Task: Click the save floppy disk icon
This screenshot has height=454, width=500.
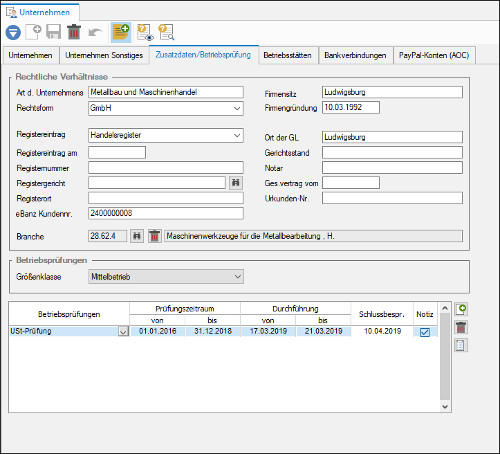Action: 53,32
